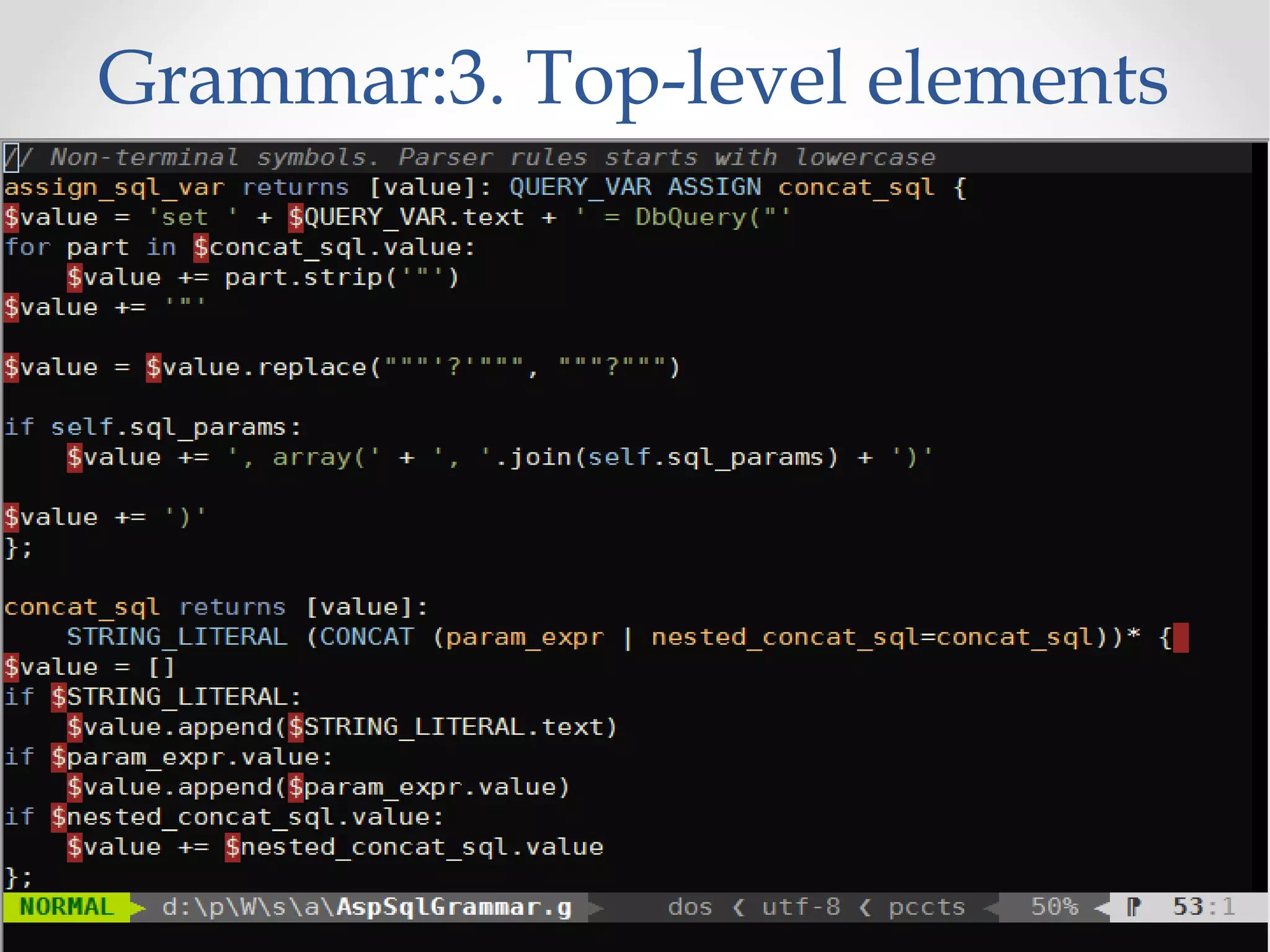Viewport: 1270px width, 952px height.
Task: Click the STRING_LITERAL token in the concat_sql rule
Action: (x=177, y=637)
